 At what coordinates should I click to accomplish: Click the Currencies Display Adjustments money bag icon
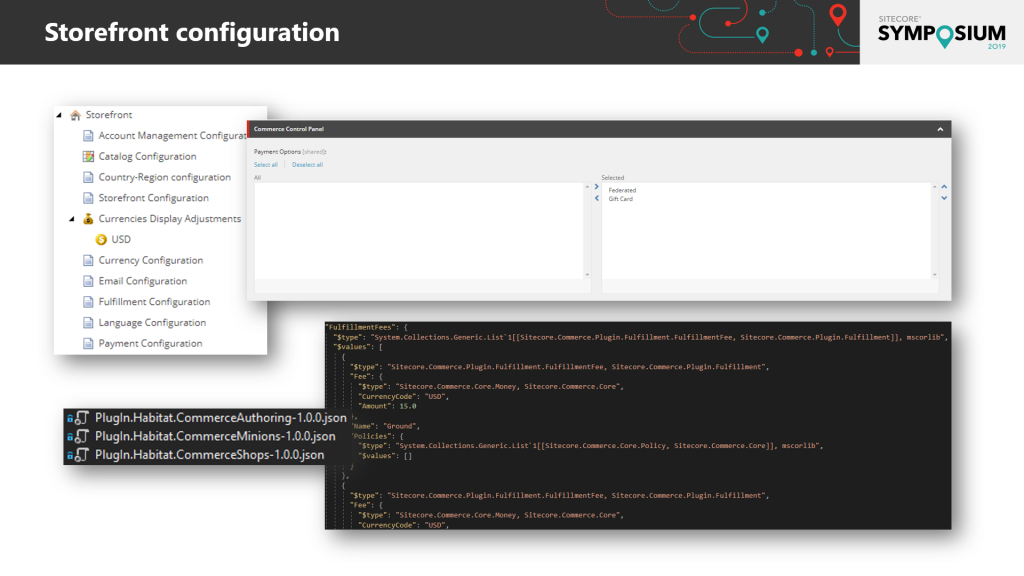[89, 219]
